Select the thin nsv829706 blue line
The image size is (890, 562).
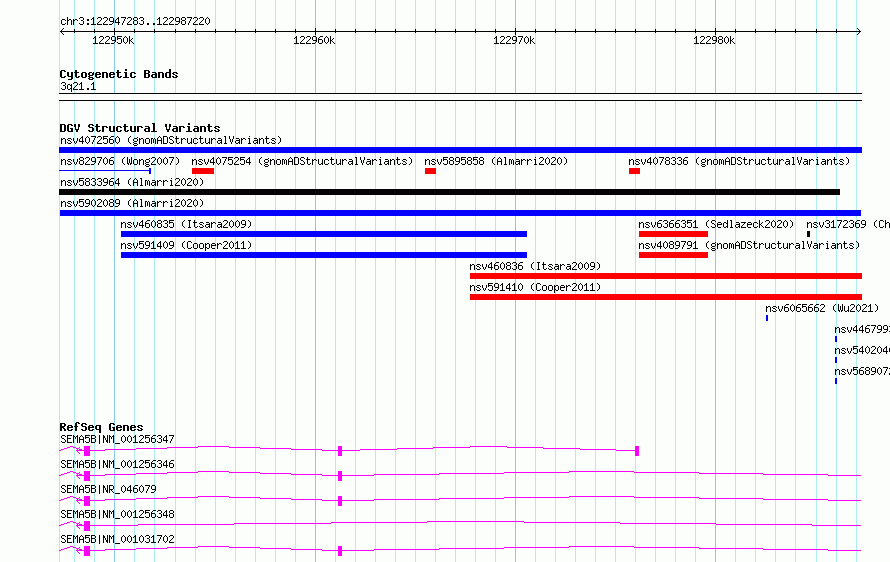pos(105,171)
